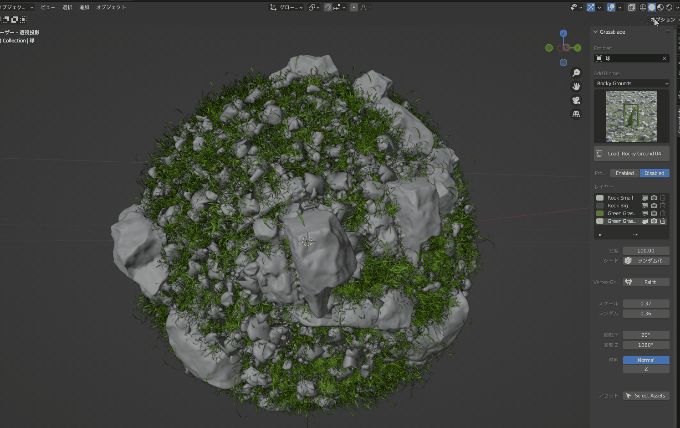The width and height of the screenshot is (680, 428).
Task: Select the Rock Big layer row
Action: 631,206
